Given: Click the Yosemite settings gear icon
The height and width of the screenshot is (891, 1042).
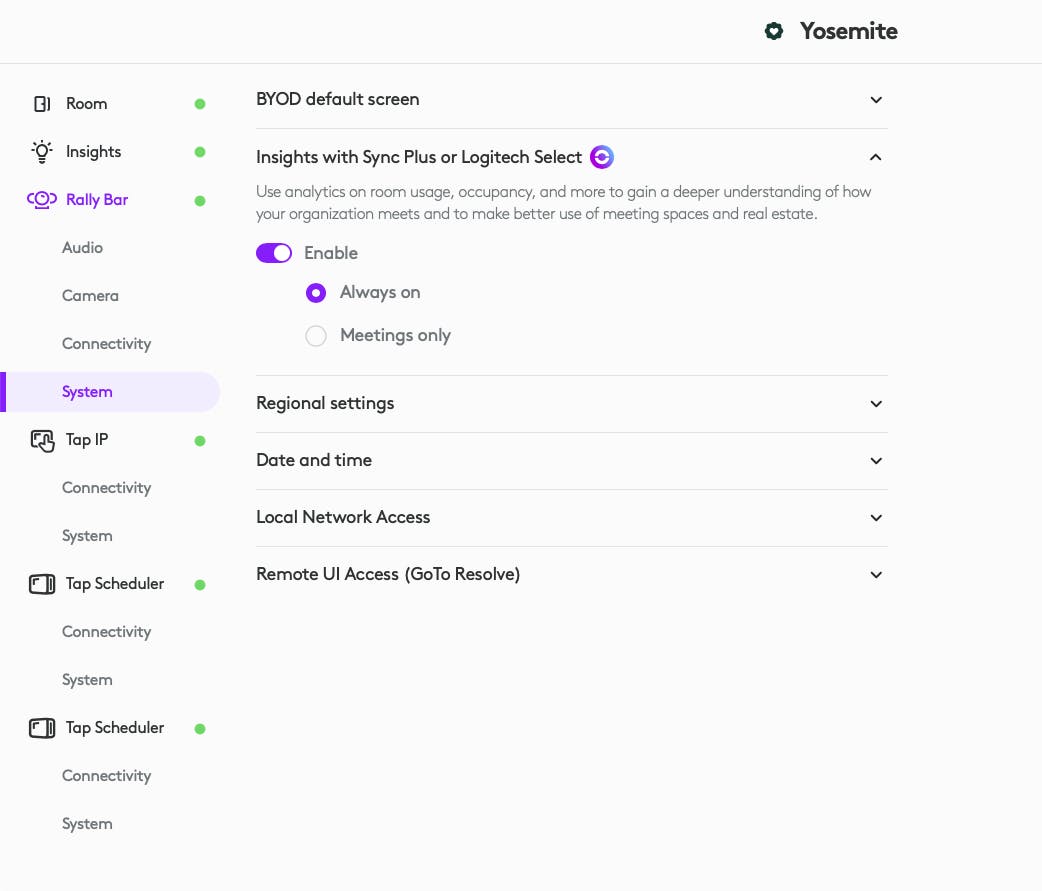Looking at the screenshot, I should (x=773, y=32).
